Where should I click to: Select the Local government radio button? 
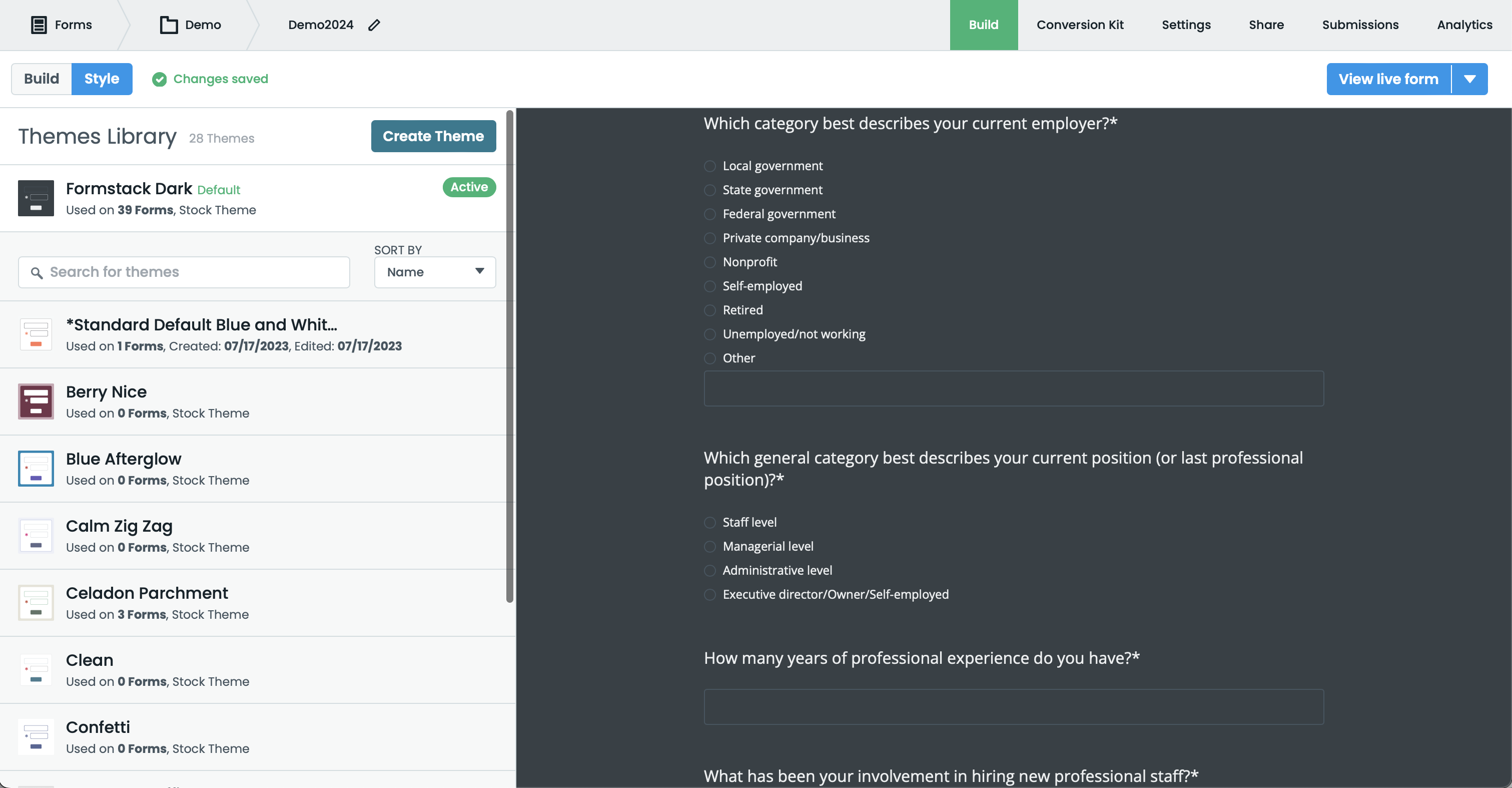[709, 166]
